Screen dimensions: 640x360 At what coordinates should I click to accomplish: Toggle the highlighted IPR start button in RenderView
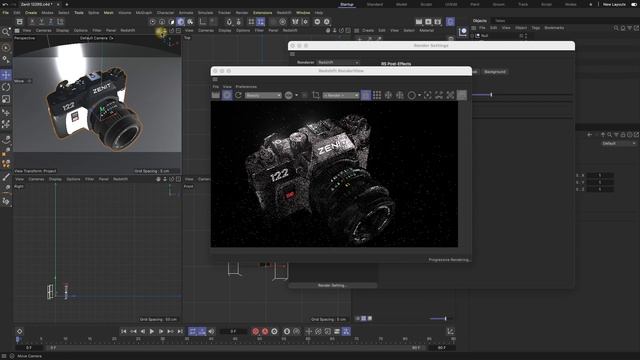[x=227, y=95]
